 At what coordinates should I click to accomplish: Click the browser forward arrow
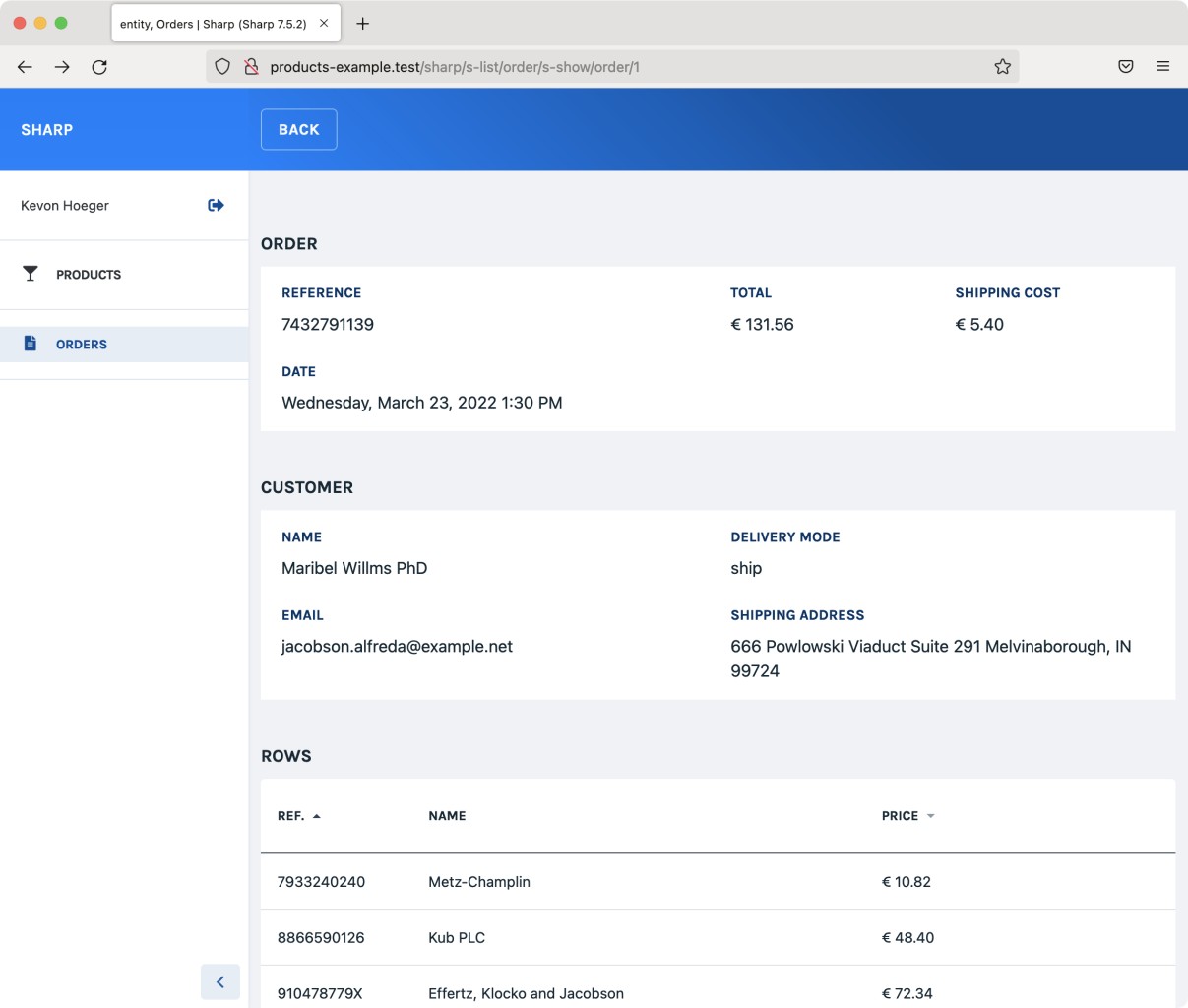[62, 67]
